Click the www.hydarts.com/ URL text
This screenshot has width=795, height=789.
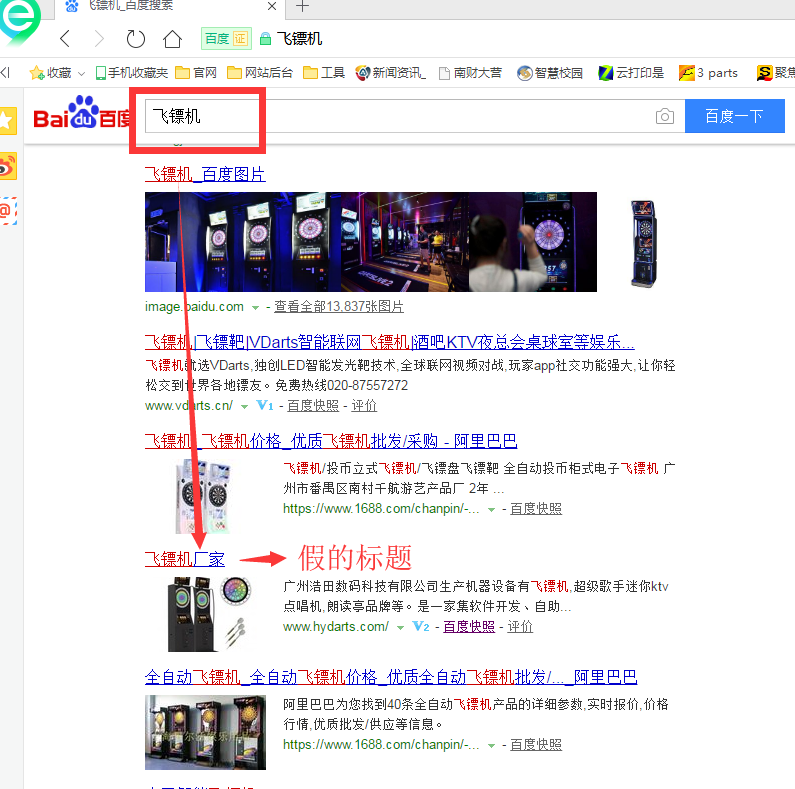pos(336,627)
